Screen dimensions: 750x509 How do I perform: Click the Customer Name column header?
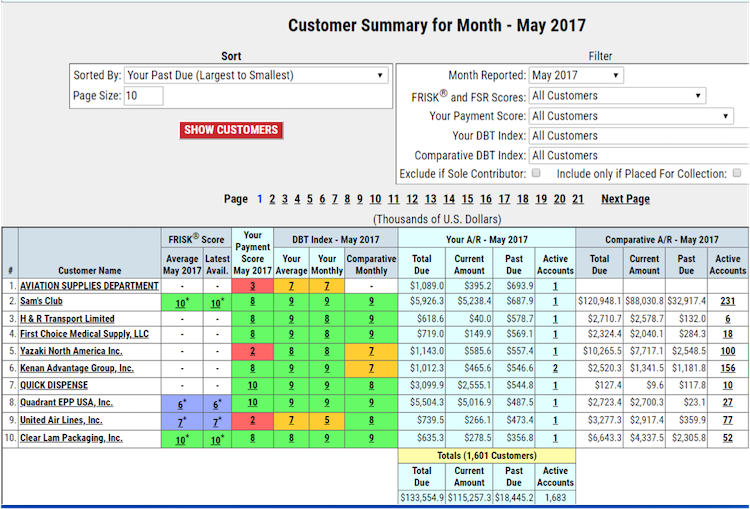[89, 271]
